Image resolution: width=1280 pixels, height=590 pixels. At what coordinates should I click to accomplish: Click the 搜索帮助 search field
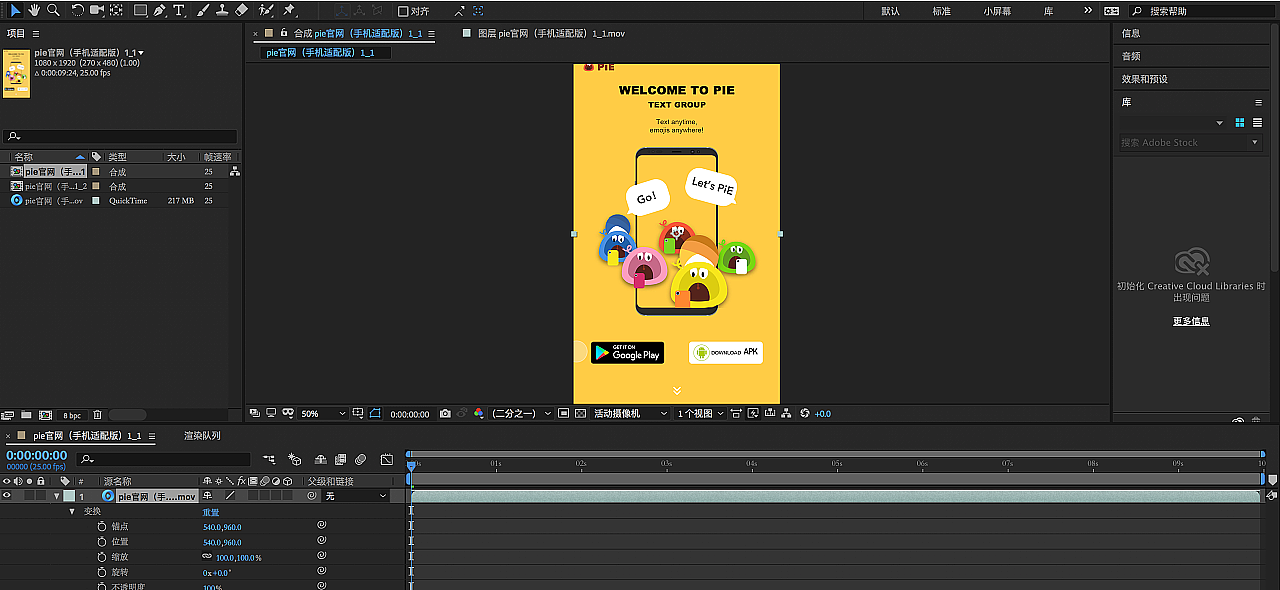pos(1204,11)
